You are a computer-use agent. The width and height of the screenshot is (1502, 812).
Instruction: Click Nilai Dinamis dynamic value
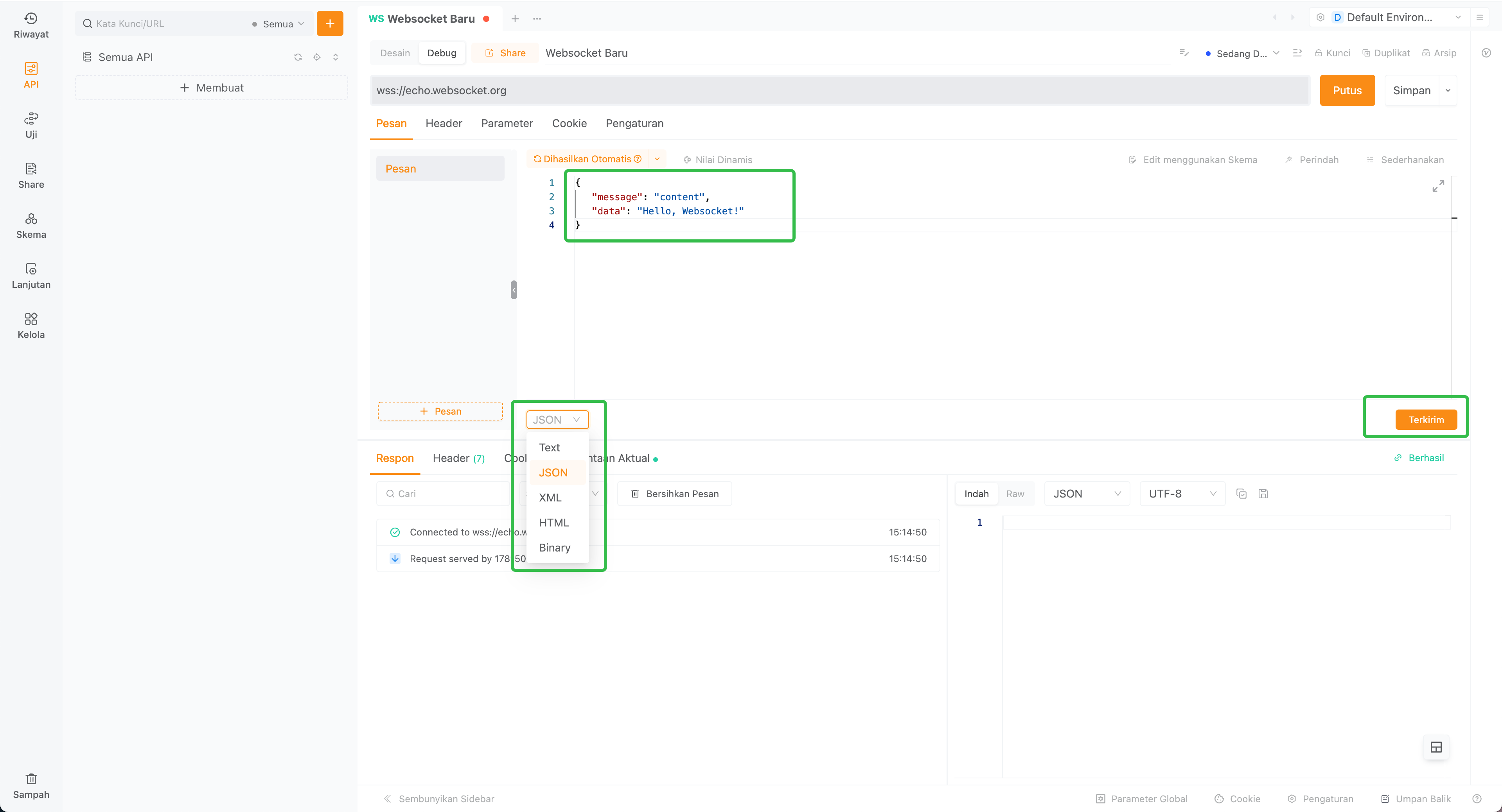pyautogui.click(x=718, y=160)
